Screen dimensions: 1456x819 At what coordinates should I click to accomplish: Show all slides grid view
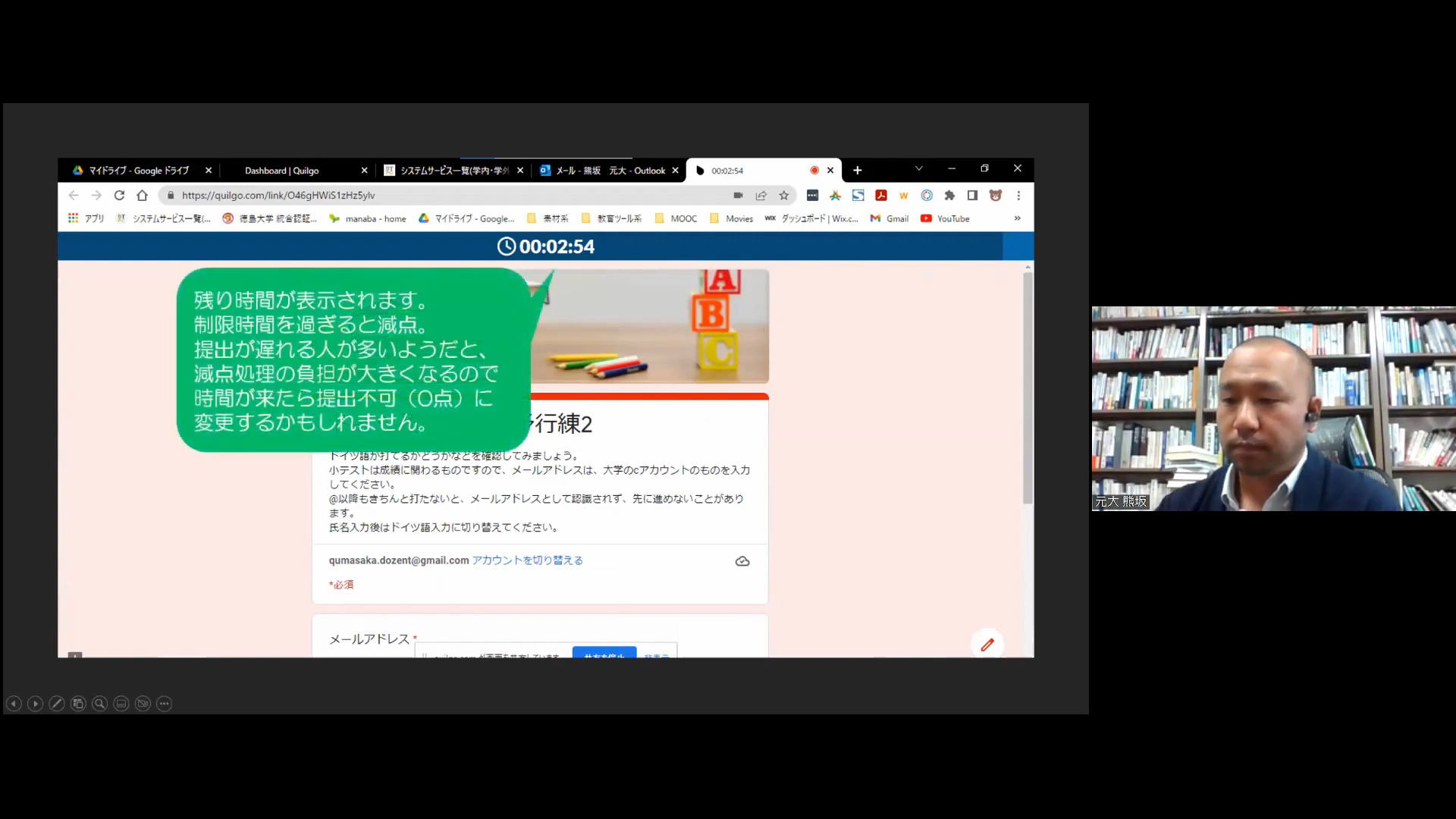[78, 704]
